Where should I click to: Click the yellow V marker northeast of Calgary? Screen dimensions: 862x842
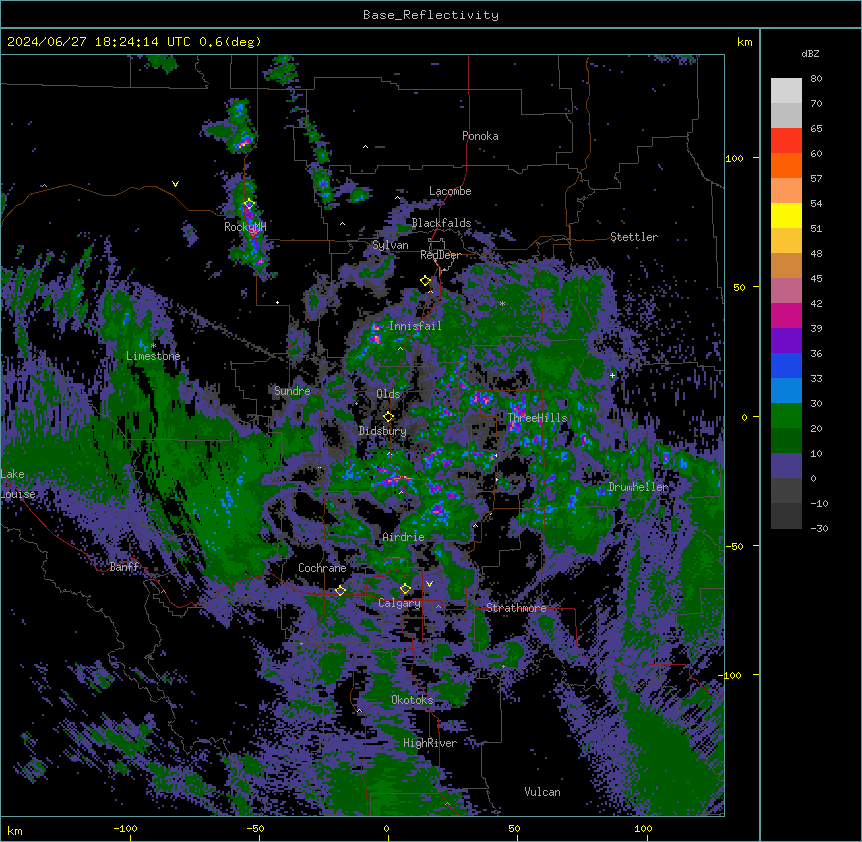pyautogui.click(x=429, y=584)
